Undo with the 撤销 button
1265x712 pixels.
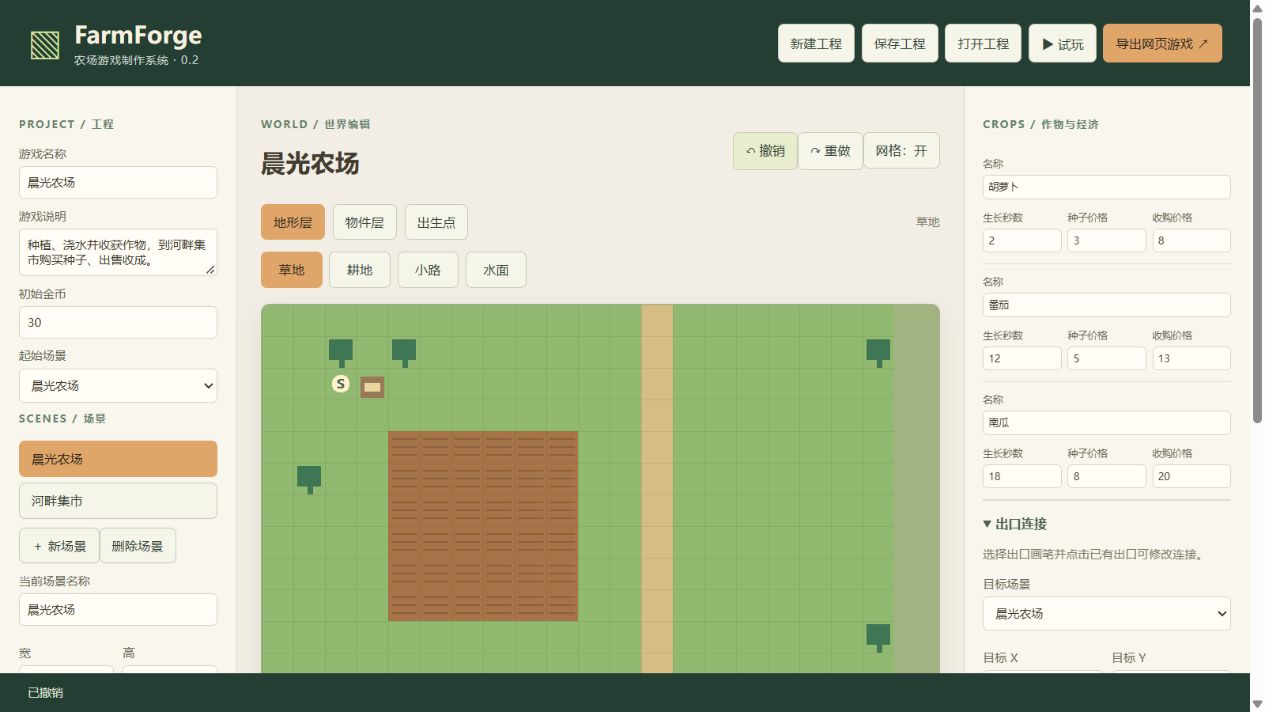tap(765, 151)
